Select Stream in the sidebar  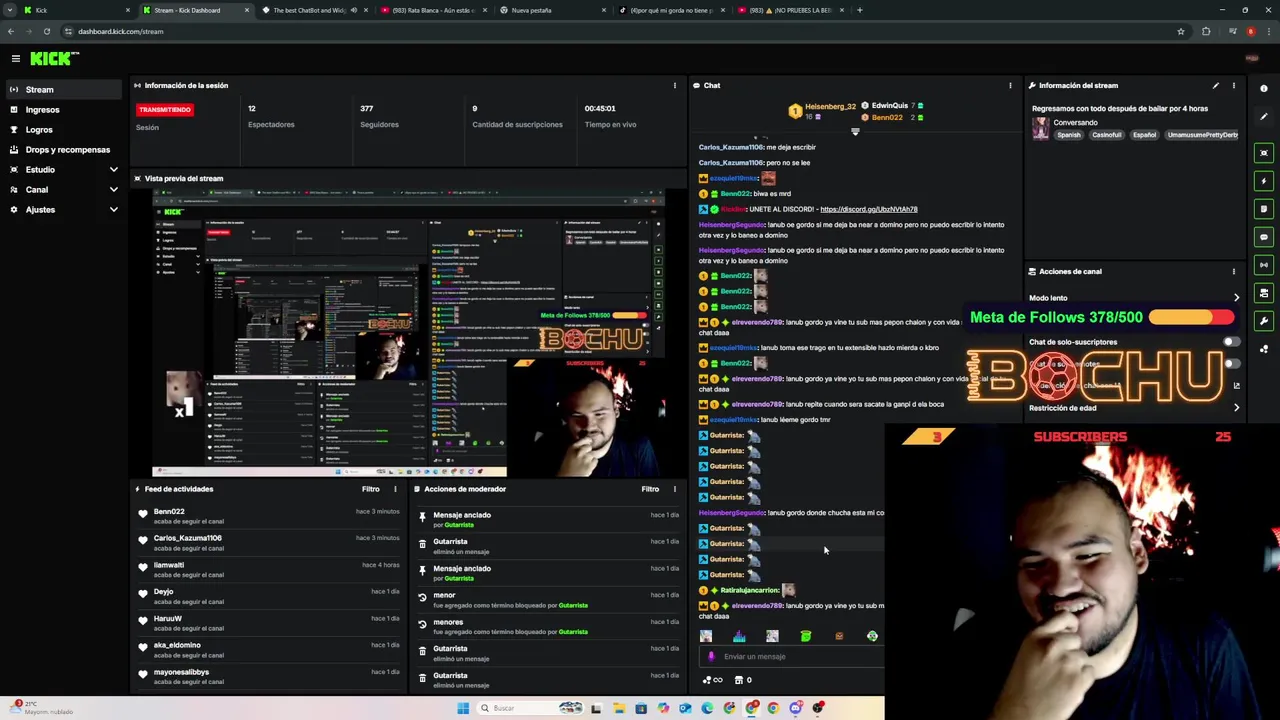click(65, 90)
